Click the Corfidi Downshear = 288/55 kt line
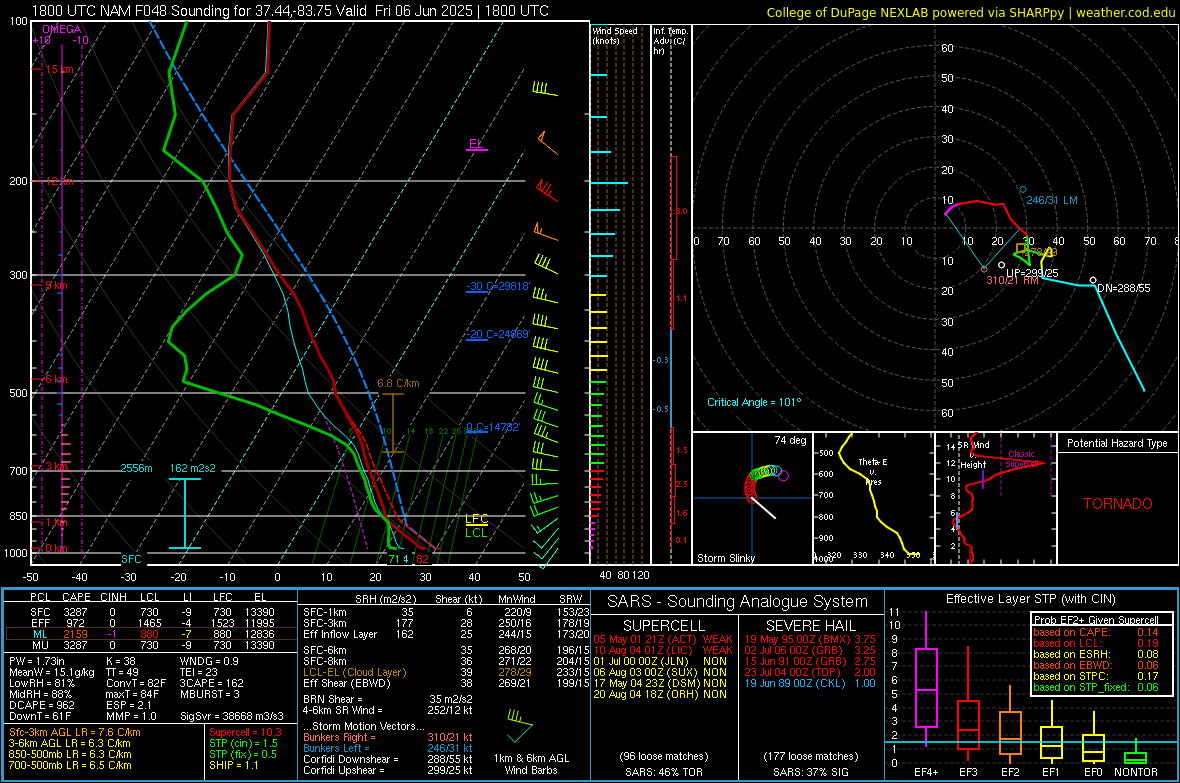The width and height of the screenshot is (1180, 783). pos(388,759)
